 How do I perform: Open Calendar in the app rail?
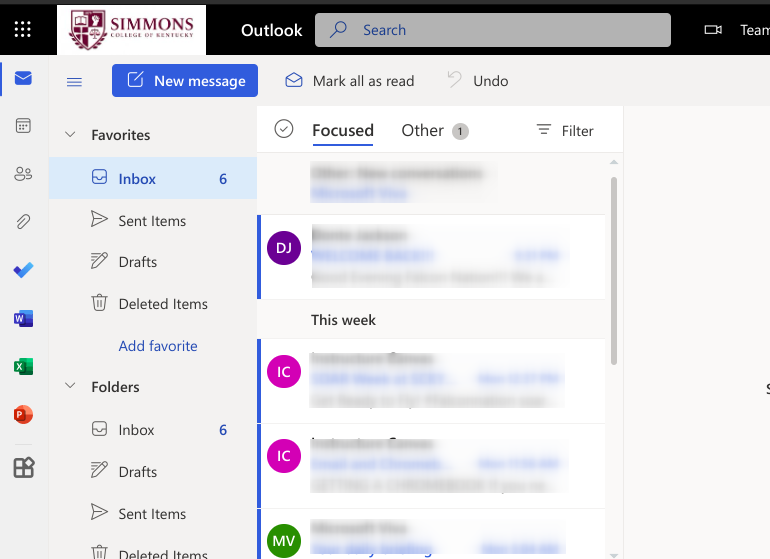(24, 126)
